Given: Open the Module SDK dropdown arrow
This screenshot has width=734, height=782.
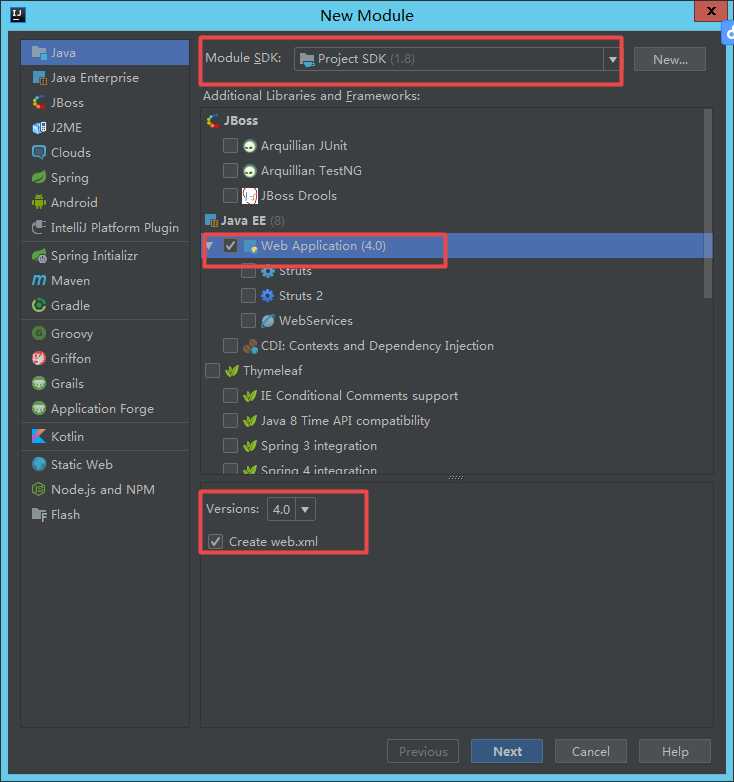Looking at the screenshot, I should [x=612, y=59].
